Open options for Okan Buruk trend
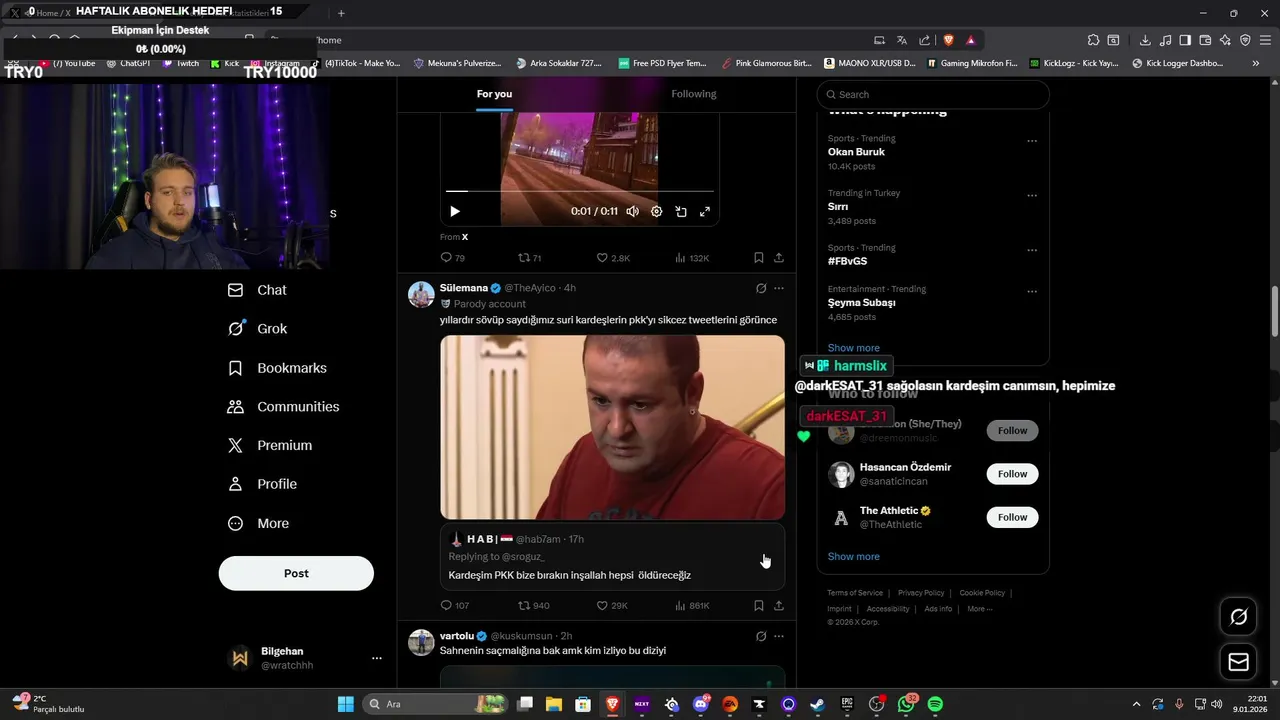Viewport: 1280px width, 720px height. tap(1032, 141)
